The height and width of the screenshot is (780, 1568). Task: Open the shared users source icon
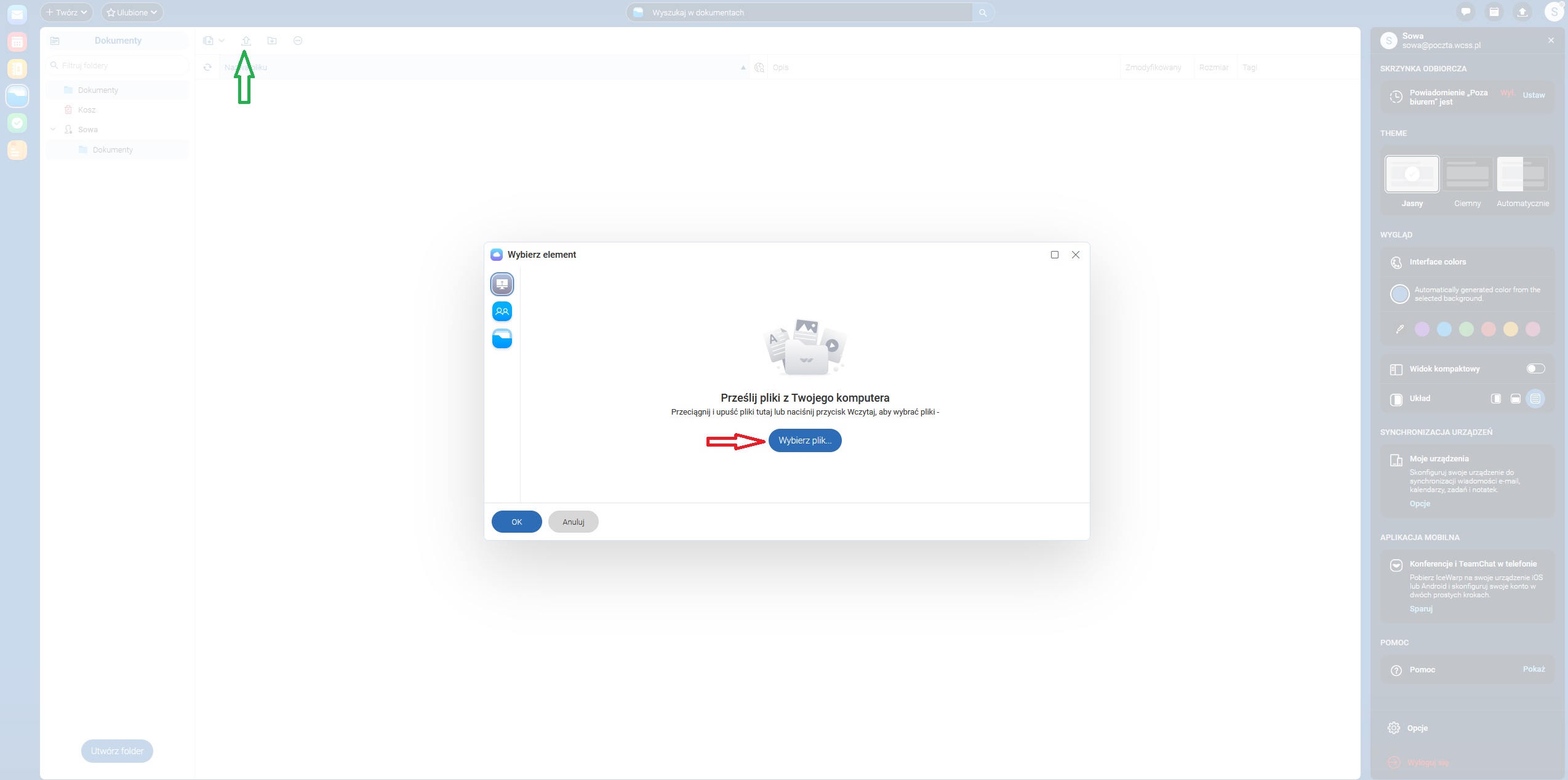pos(502,311)
